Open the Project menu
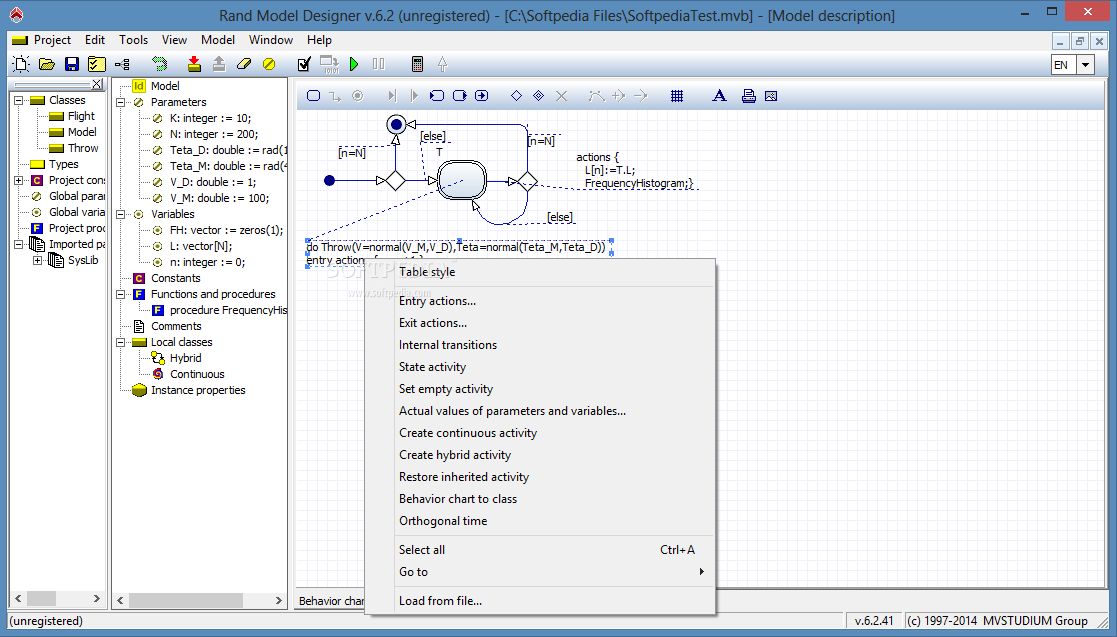 click(52, 40)
